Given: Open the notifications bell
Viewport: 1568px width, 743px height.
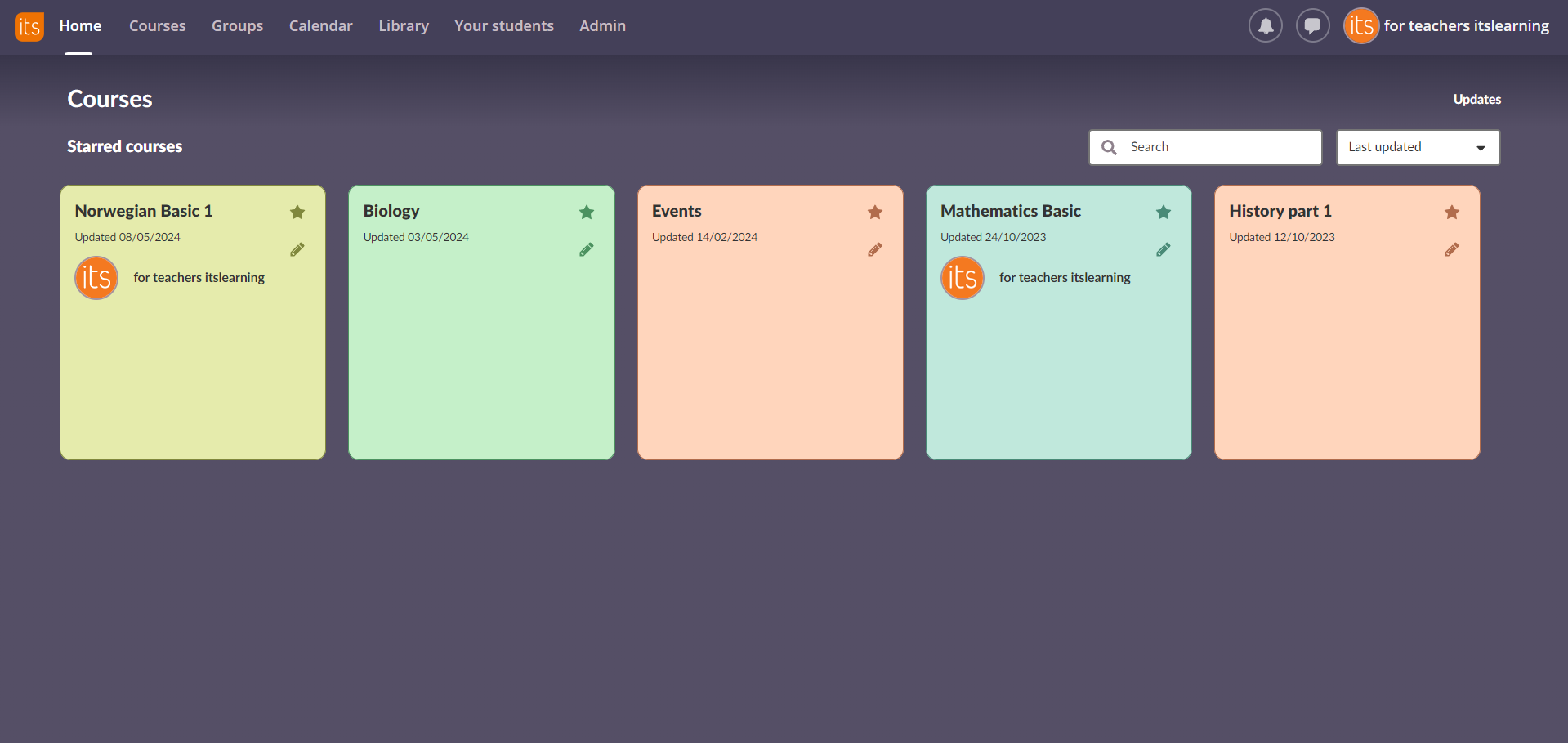Looking at the screenshot, I should (x=1265, y=26).
